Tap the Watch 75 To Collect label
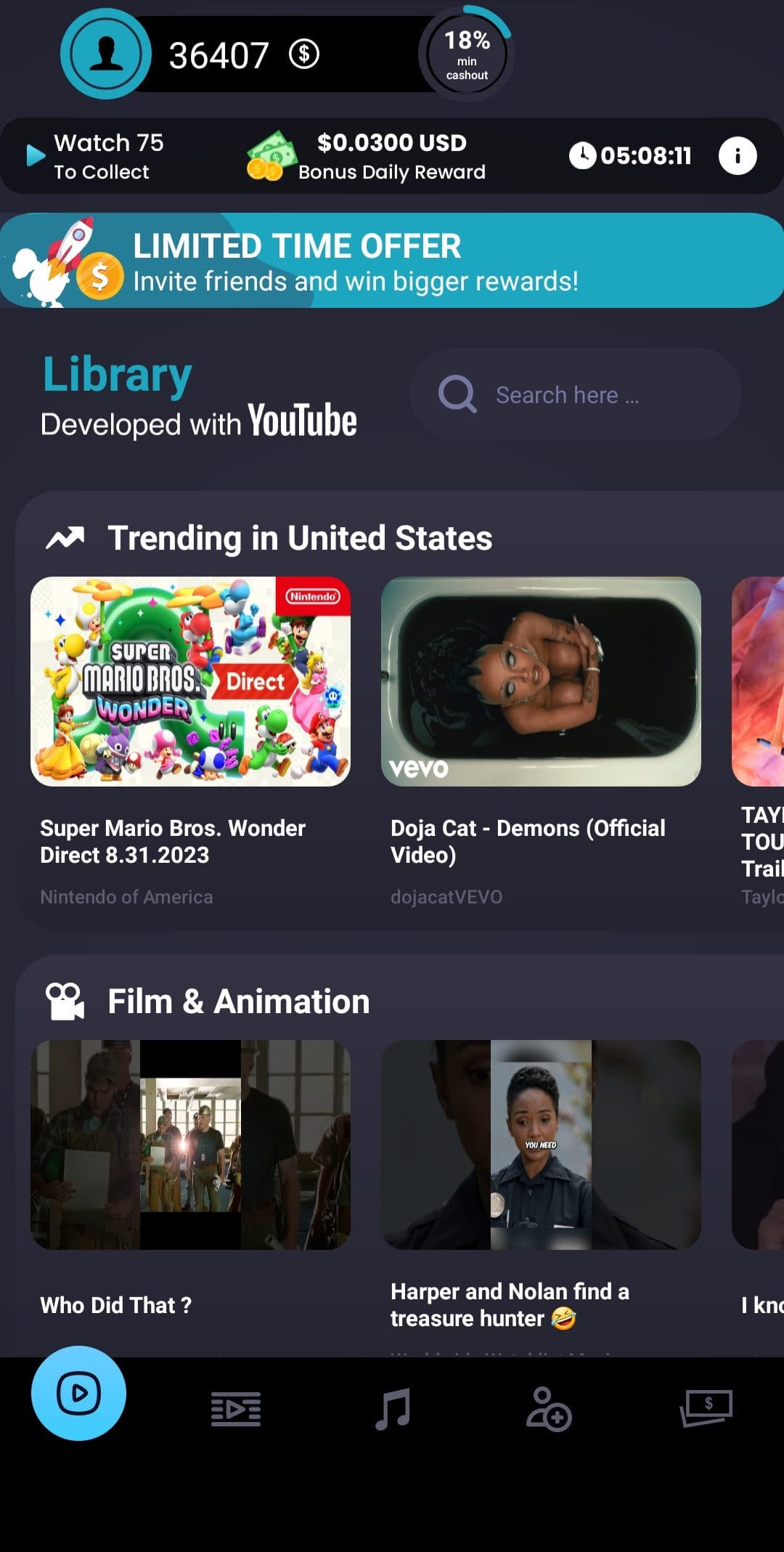Screen dimensions: 784x1552 (x=109, y=156)
